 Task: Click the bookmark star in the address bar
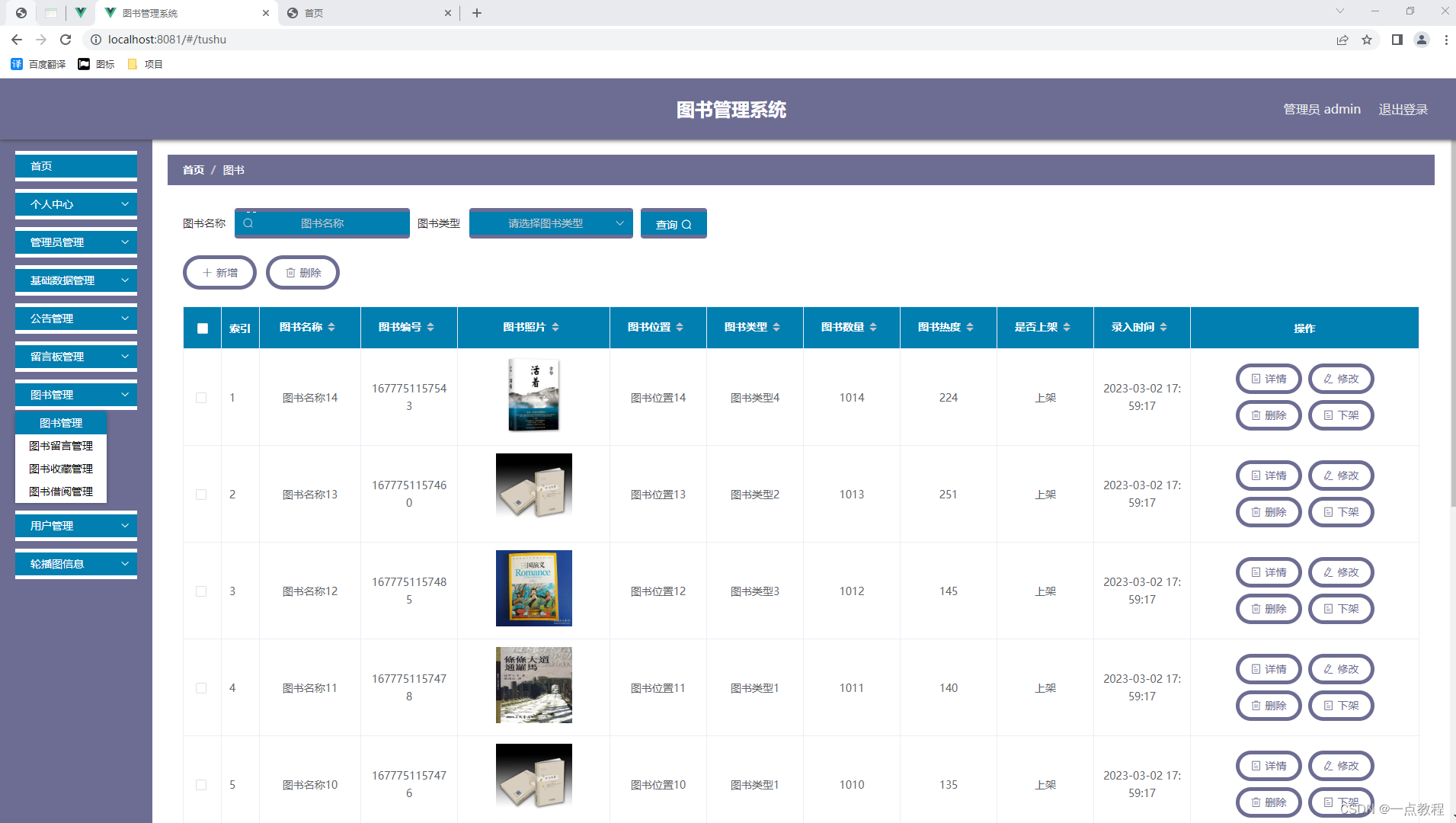(x=1368, y=39)
